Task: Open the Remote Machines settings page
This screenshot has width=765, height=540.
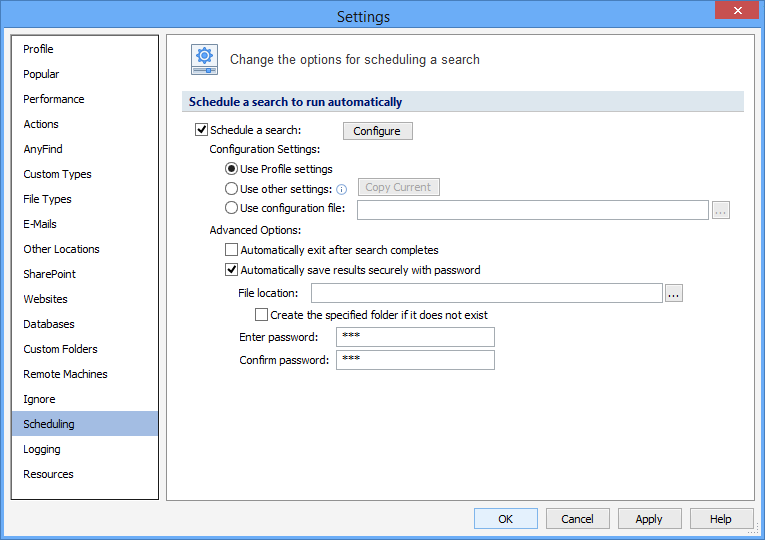Action: click(65, 374)
